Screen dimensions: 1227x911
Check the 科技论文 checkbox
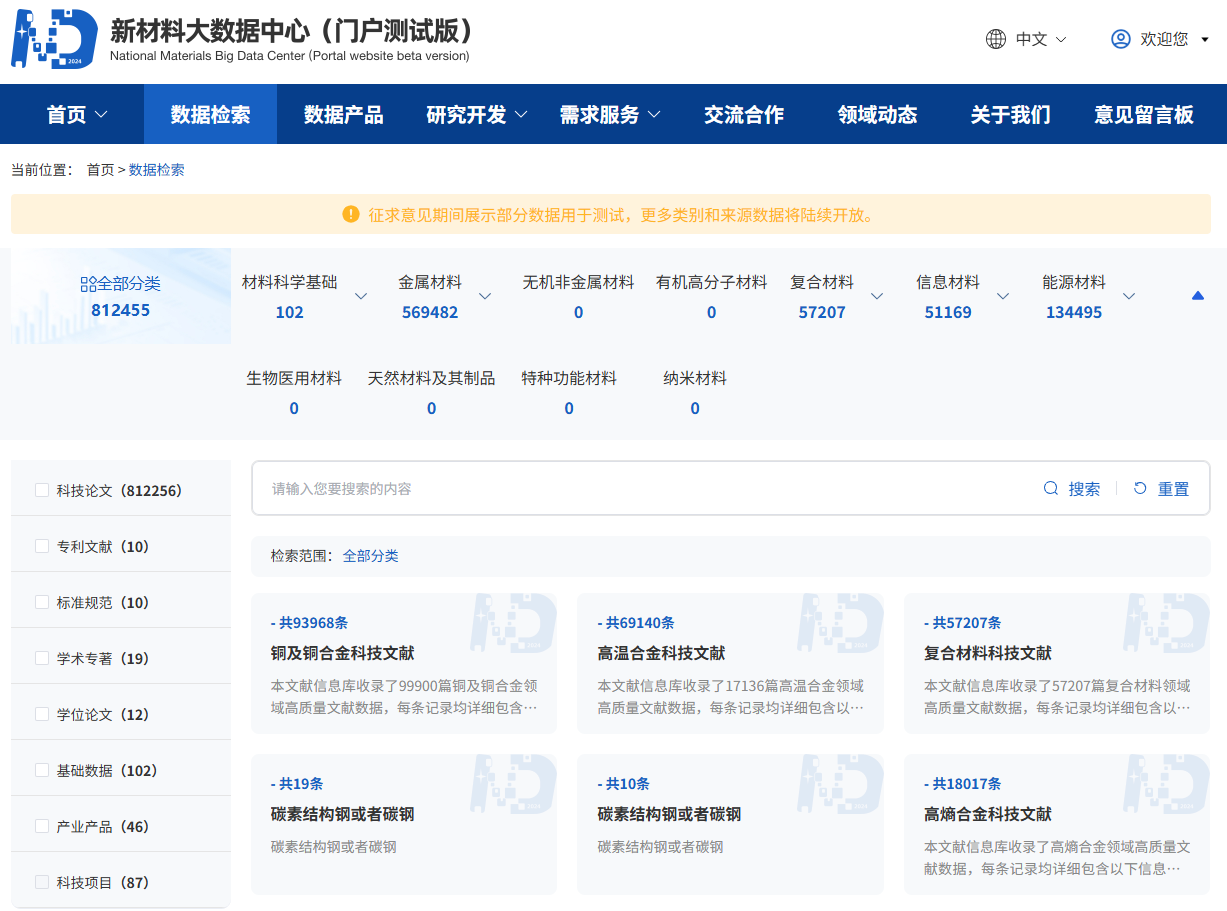(x=42, y=490)
